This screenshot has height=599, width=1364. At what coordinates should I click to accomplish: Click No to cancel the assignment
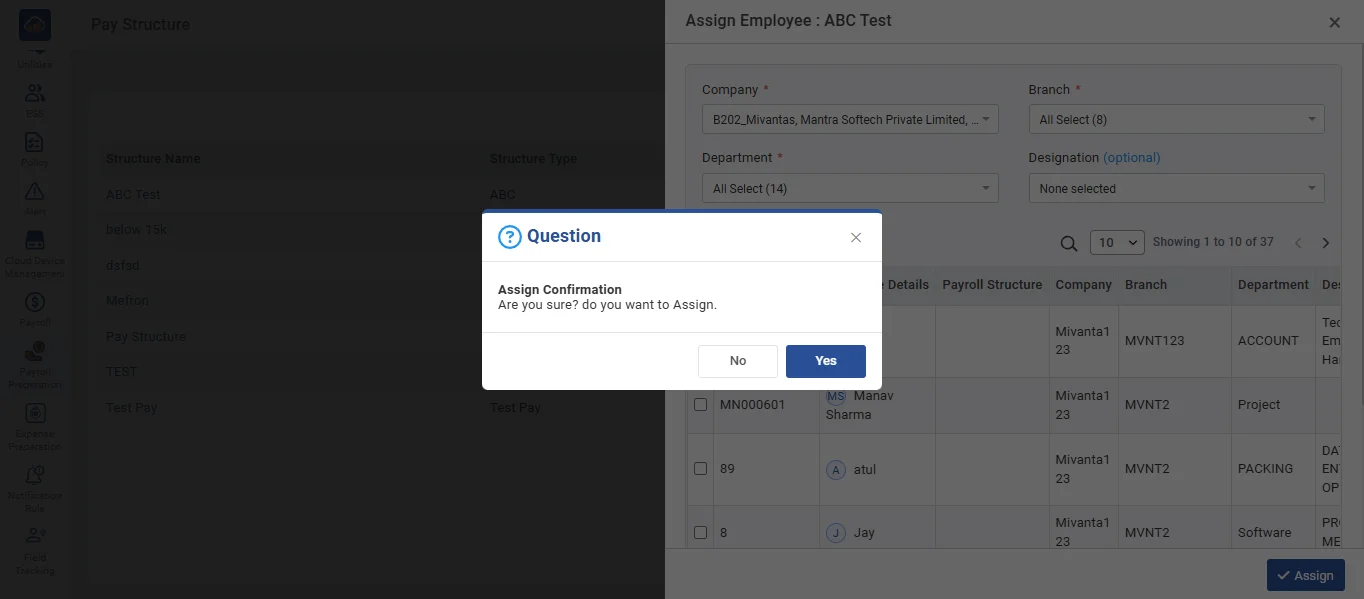737,361
